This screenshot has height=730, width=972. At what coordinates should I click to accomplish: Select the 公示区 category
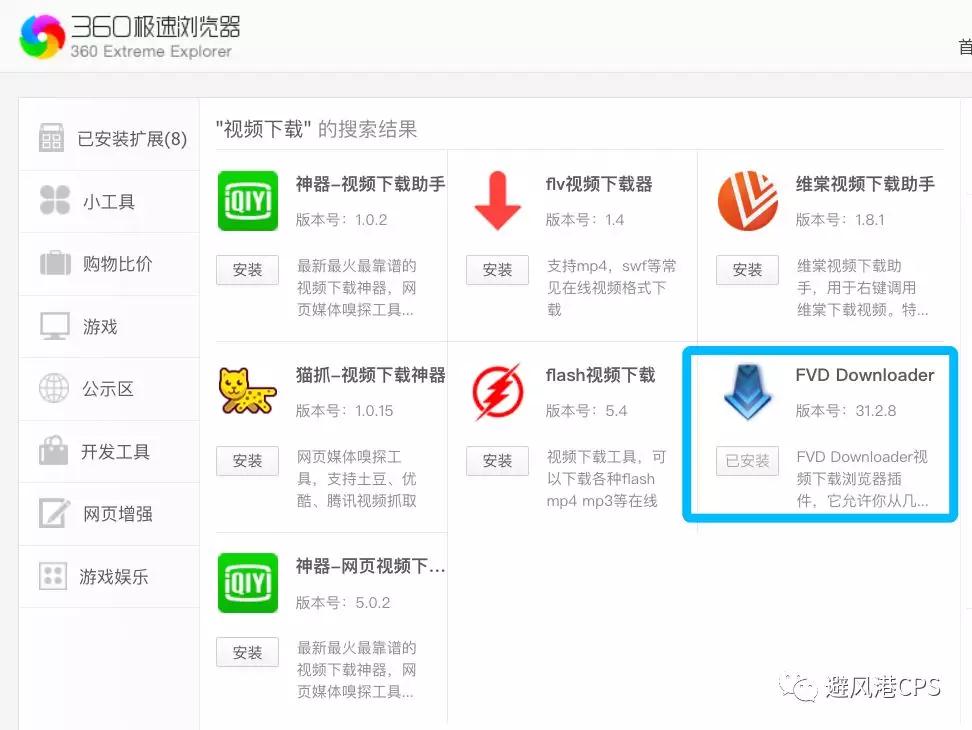tap(109, 389)
